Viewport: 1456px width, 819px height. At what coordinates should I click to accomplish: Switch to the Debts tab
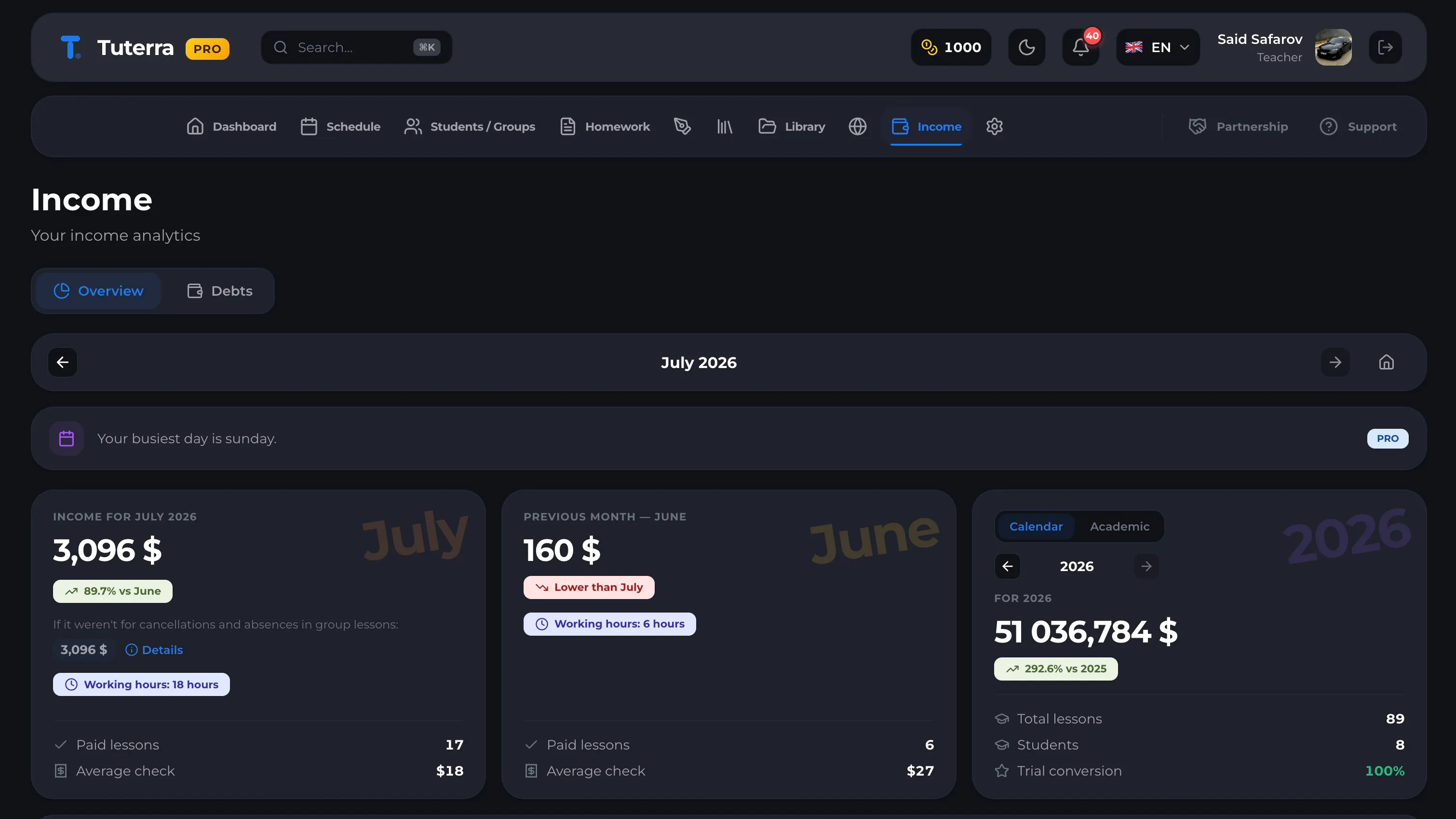[219, 291]
